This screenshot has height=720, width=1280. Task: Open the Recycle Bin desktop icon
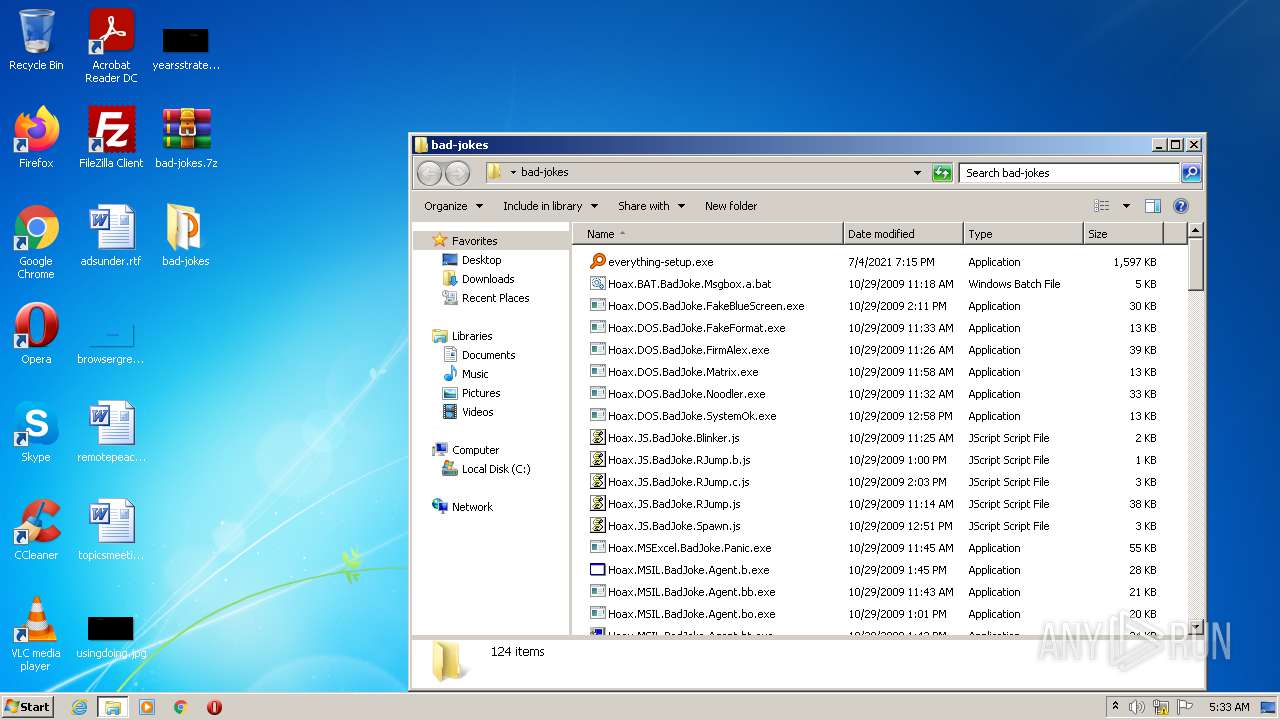[36, 40]
